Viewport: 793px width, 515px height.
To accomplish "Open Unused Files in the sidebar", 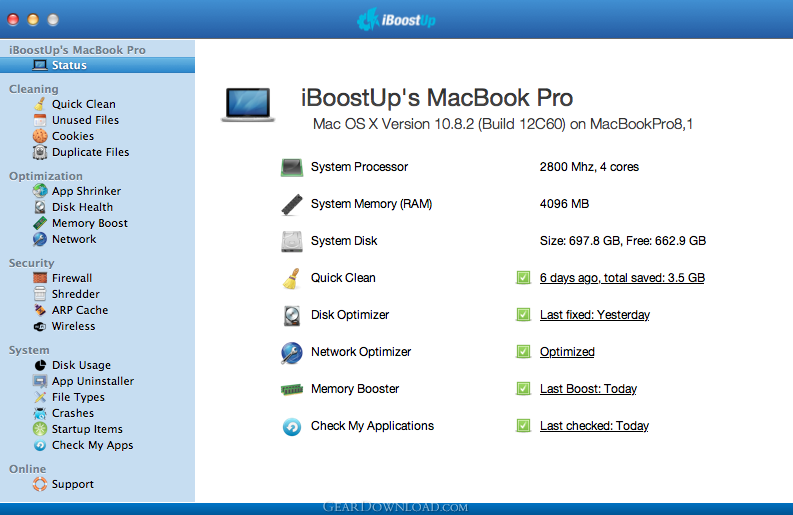I will point(85,120).
